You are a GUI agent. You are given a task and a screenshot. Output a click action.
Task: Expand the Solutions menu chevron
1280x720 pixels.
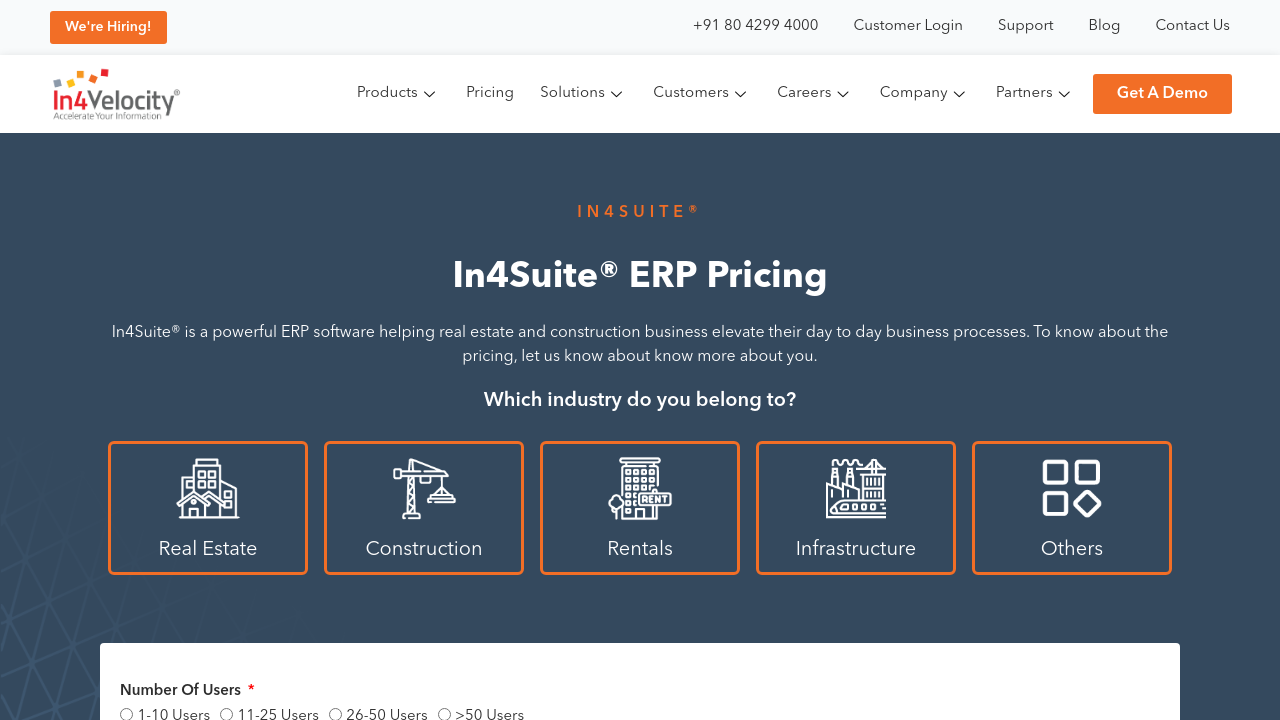tap(617, 94)
